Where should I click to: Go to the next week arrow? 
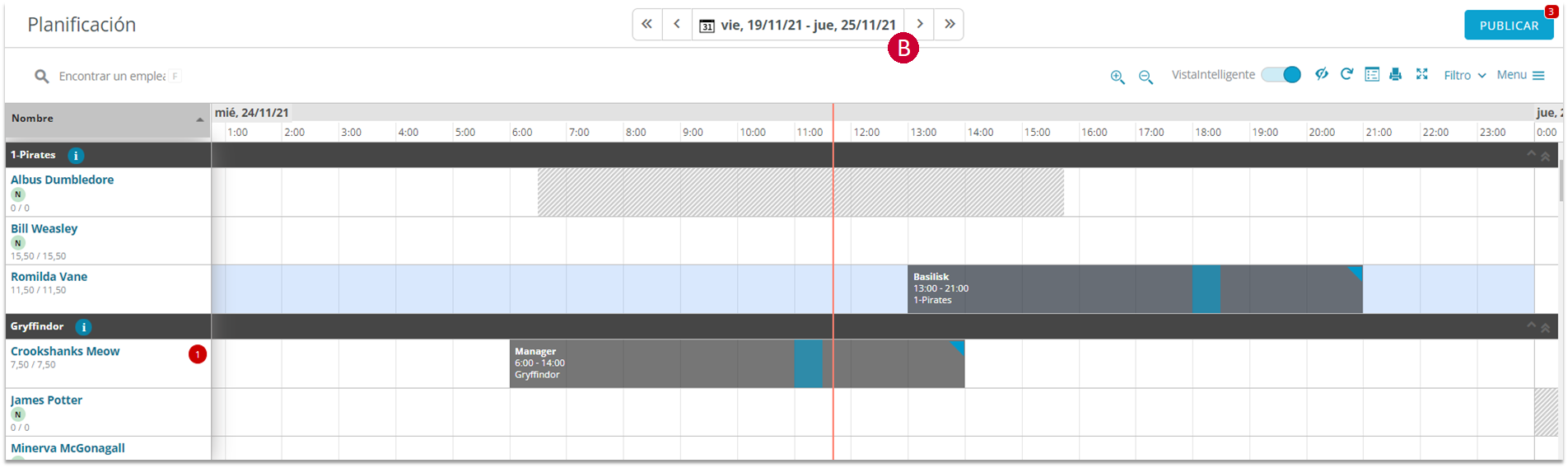(920, 24)
